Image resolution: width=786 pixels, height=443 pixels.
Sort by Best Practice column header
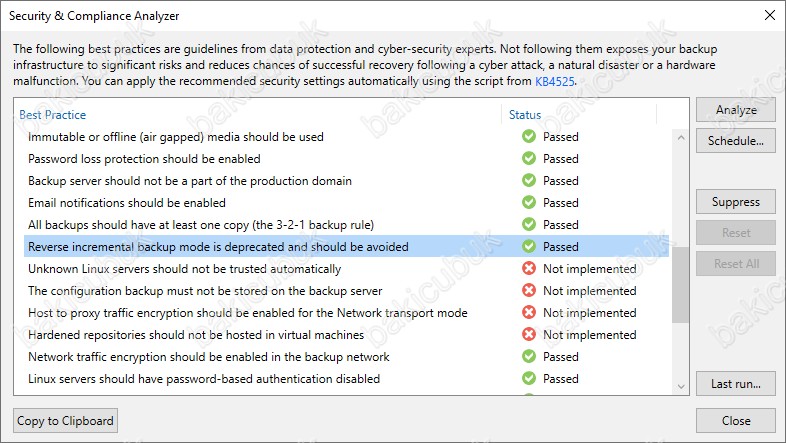53,115
